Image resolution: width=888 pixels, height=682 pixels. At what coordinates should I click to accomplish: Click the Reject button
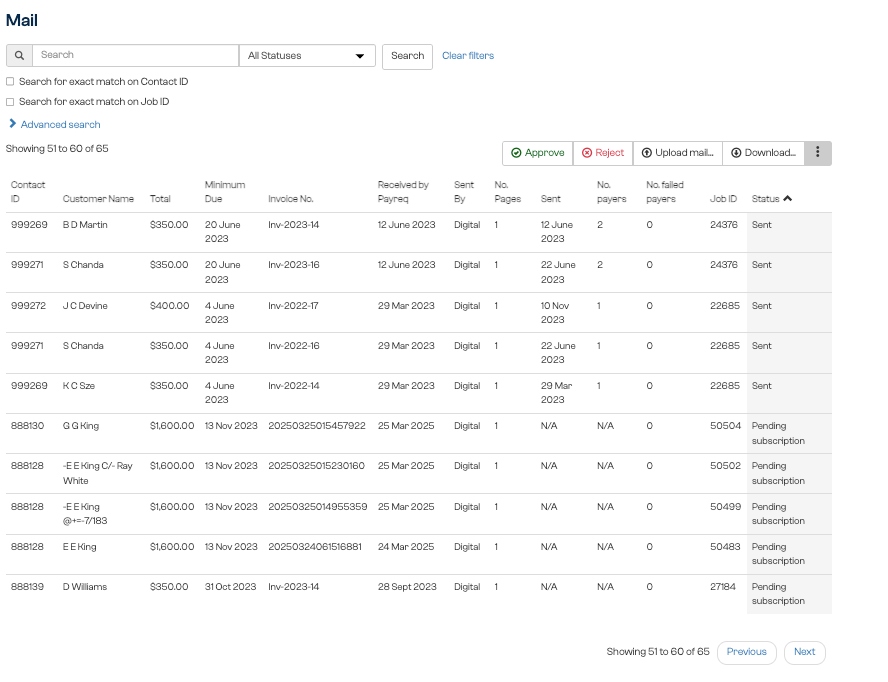click(x=603, y=153)
